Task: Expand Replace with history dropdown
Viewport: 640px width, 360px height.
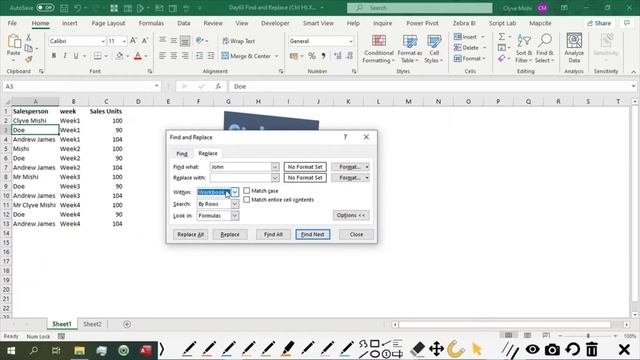Action: pos(275,178)
